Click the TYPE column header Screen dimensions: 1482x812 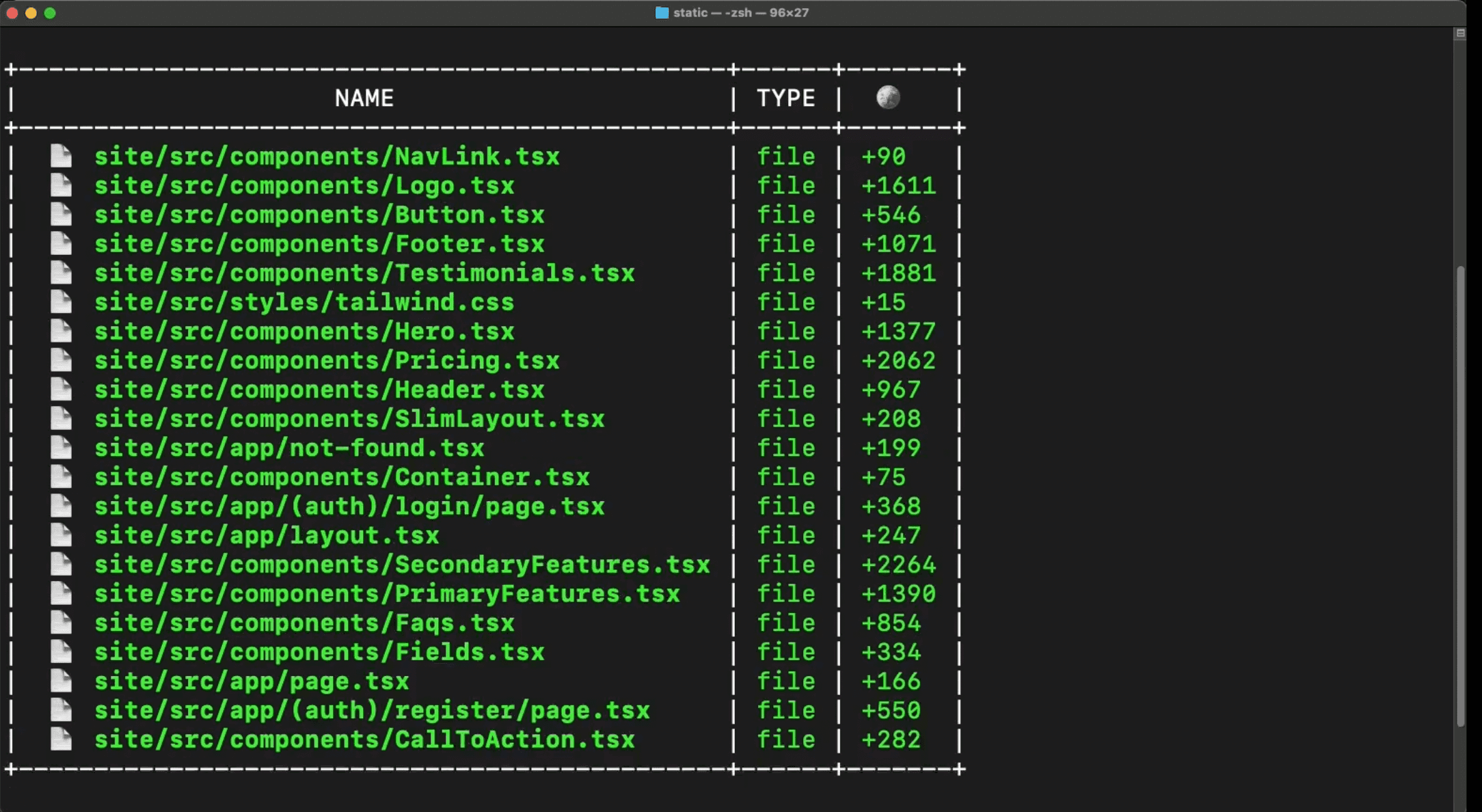pos(785,98)
